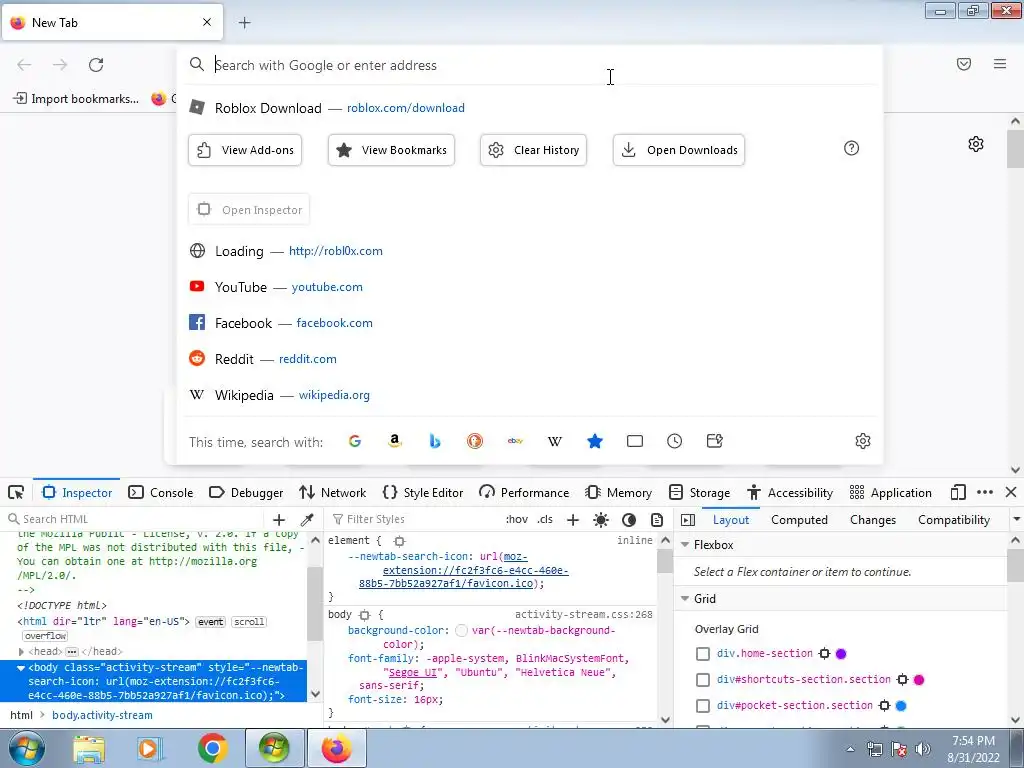Check the div.home-section grid overlay checkbox
This screenshot has height=768, width=1024.
point(703,654)
